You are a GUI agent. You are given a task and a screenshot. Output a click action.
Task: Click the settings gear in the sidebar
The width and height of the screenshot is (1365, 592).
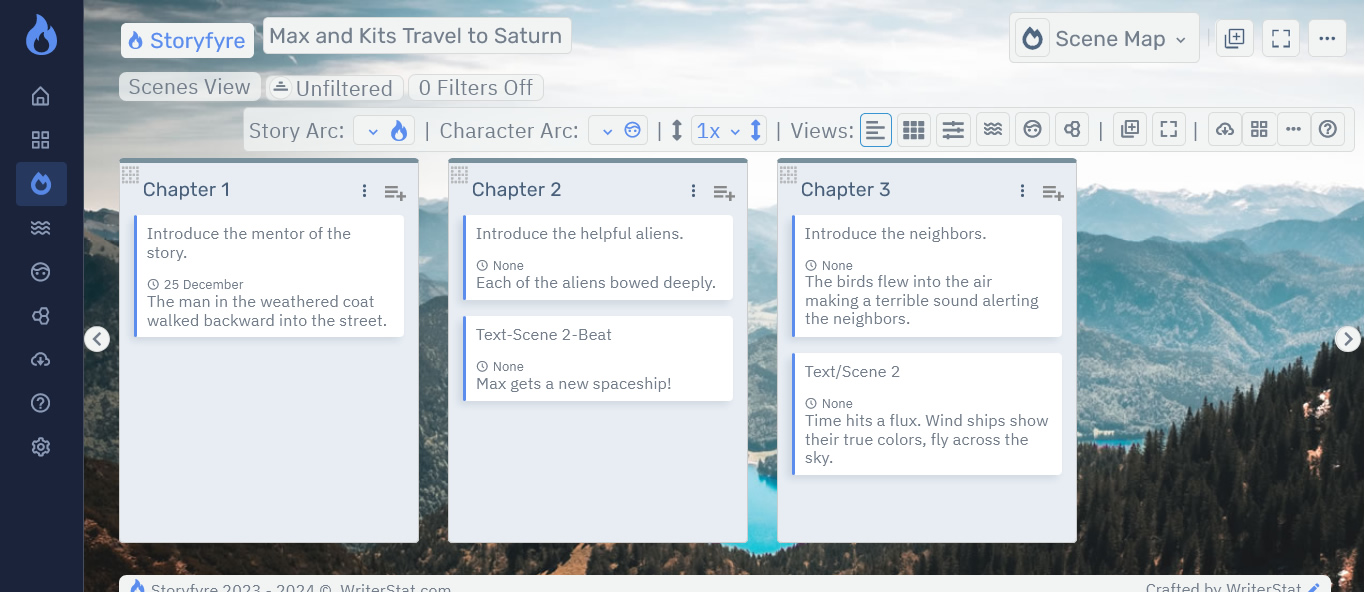tap(40, 446)
